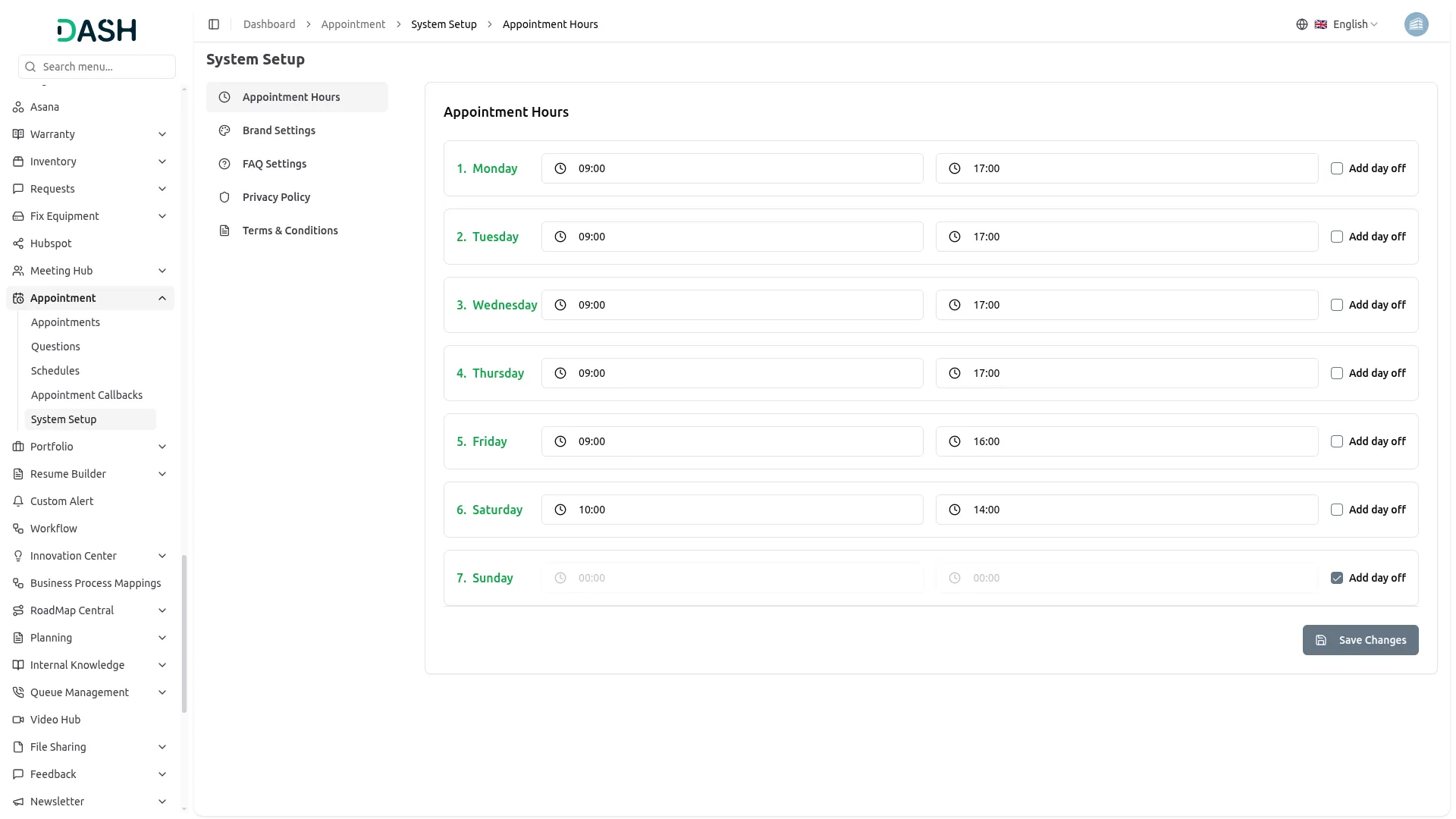Open the Brand Settings tab
1456x819 pixels.
[279, 130]
